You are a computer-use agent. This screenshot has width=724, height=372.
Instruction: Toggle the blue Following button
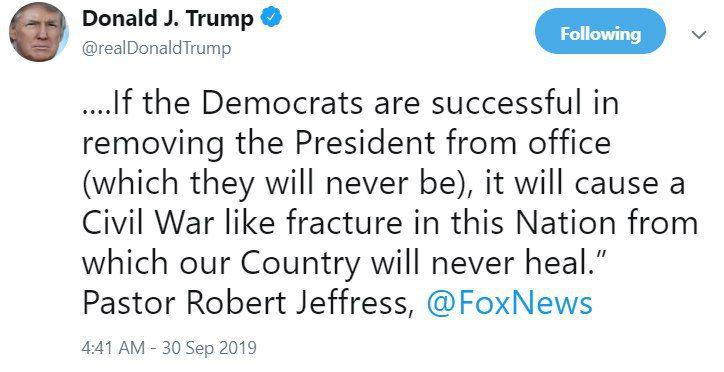600,34
